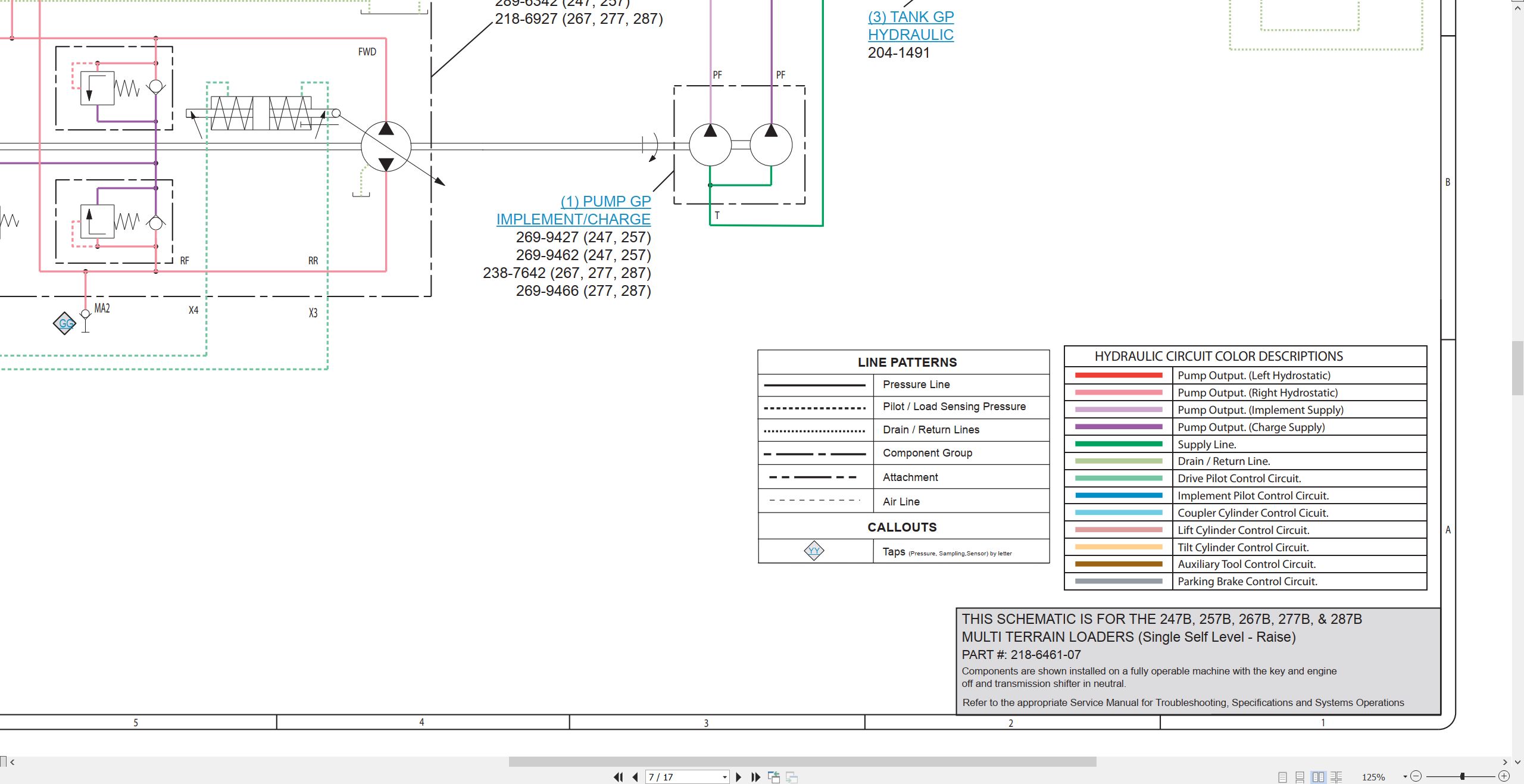Click the right charge pump circle symbol
The image size is (1524, 784).
click(771, 144)
